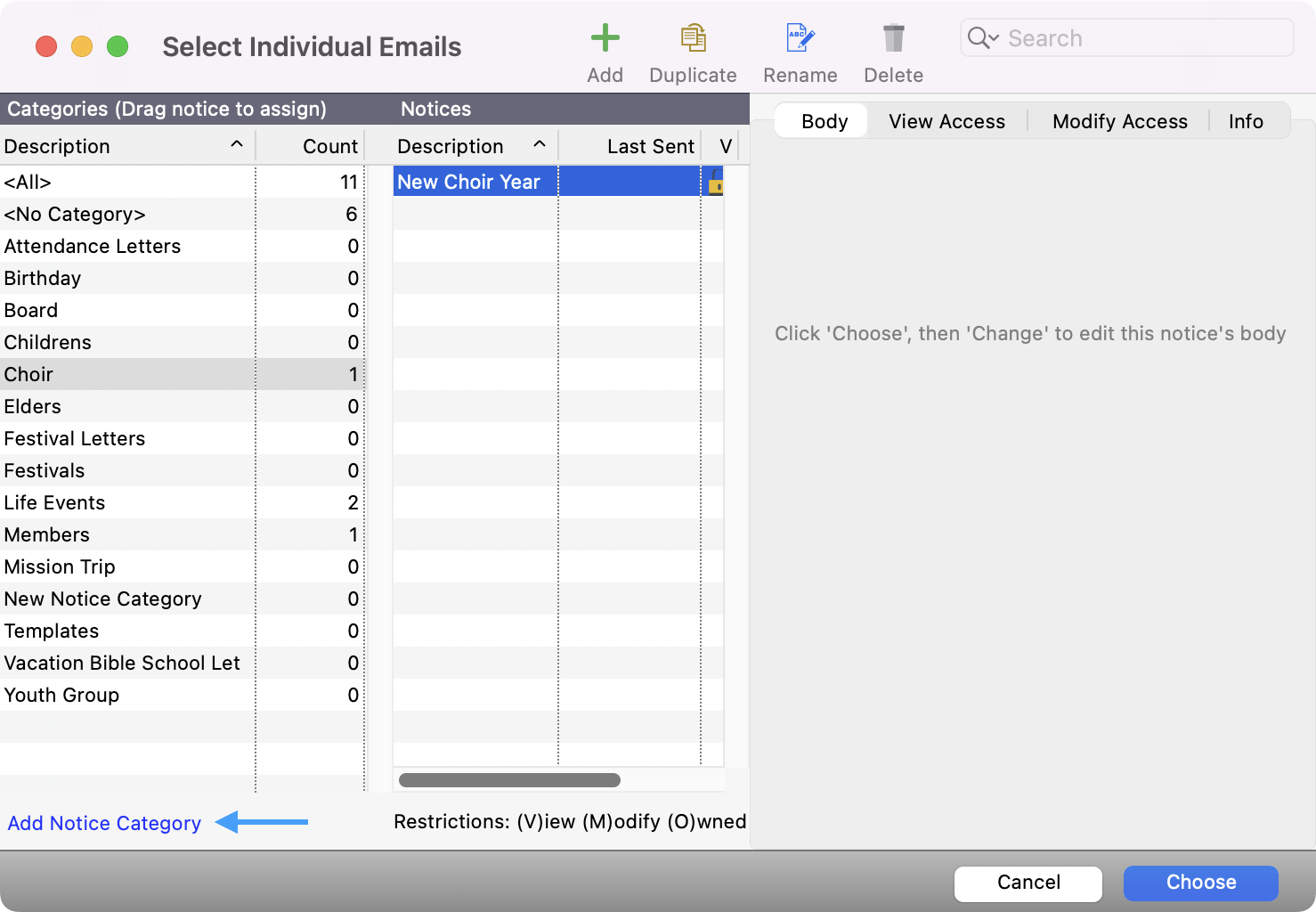Image resolution: width=1316 pixels, height=912 pixels.
Task: Click the Delete trash icon
Action: click(x=892, y=38)
